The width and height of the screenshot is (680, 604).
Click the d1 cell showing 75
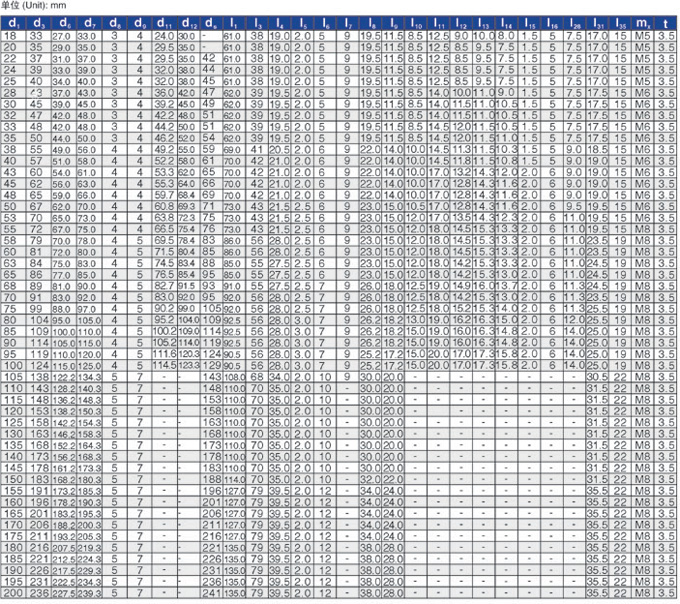coord(11,309)
